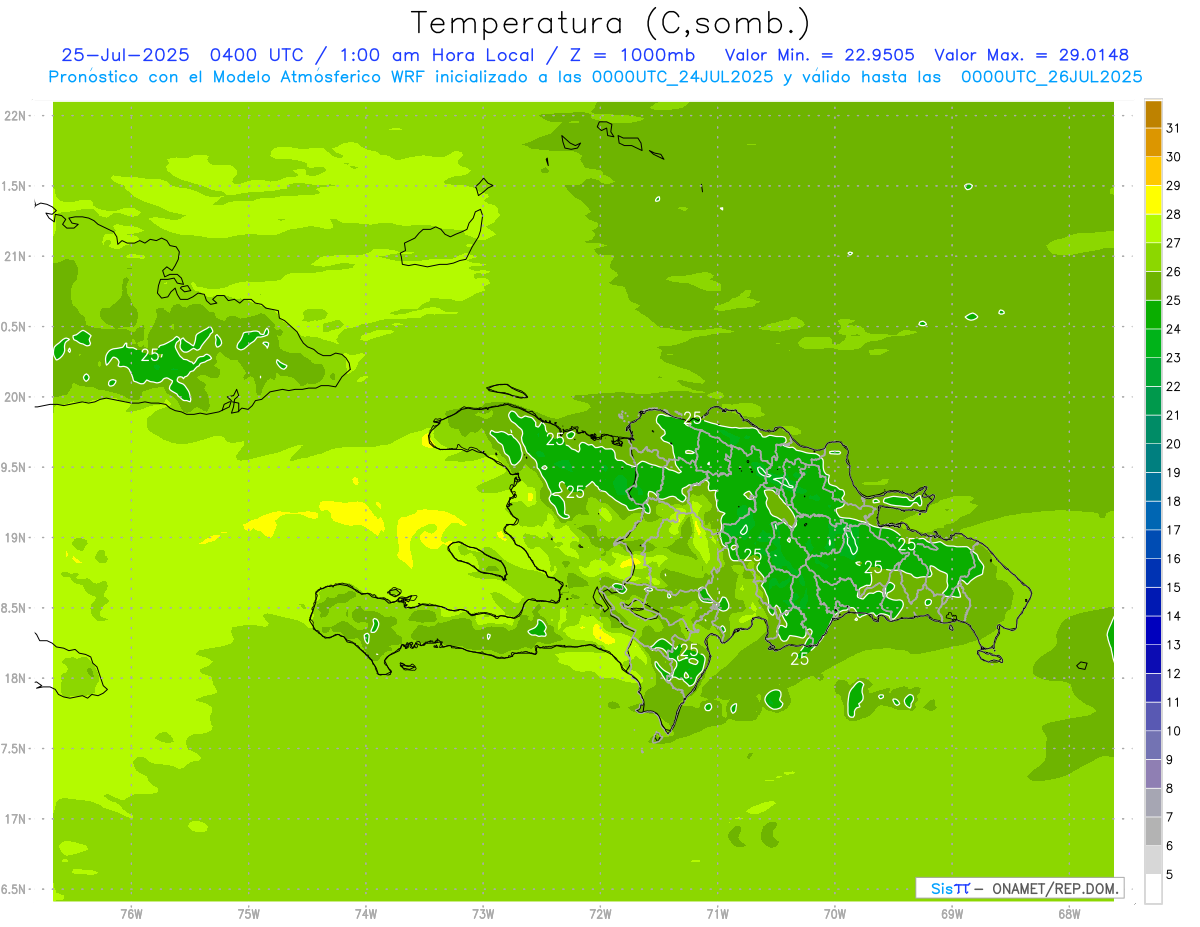Click the "0400 UTC" time text

pos(257,55)
